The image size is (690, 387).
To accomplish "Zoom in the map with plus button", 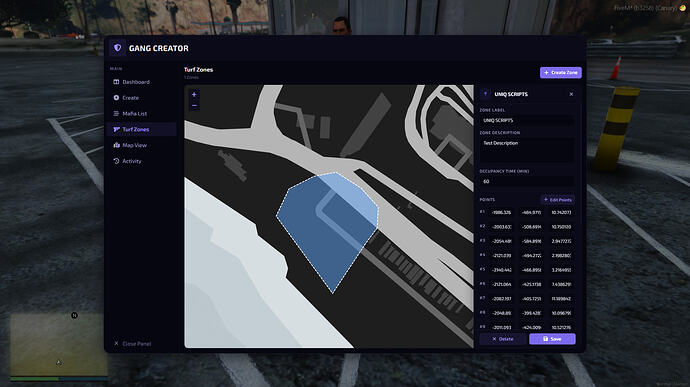I will click(x=194, y=94).
